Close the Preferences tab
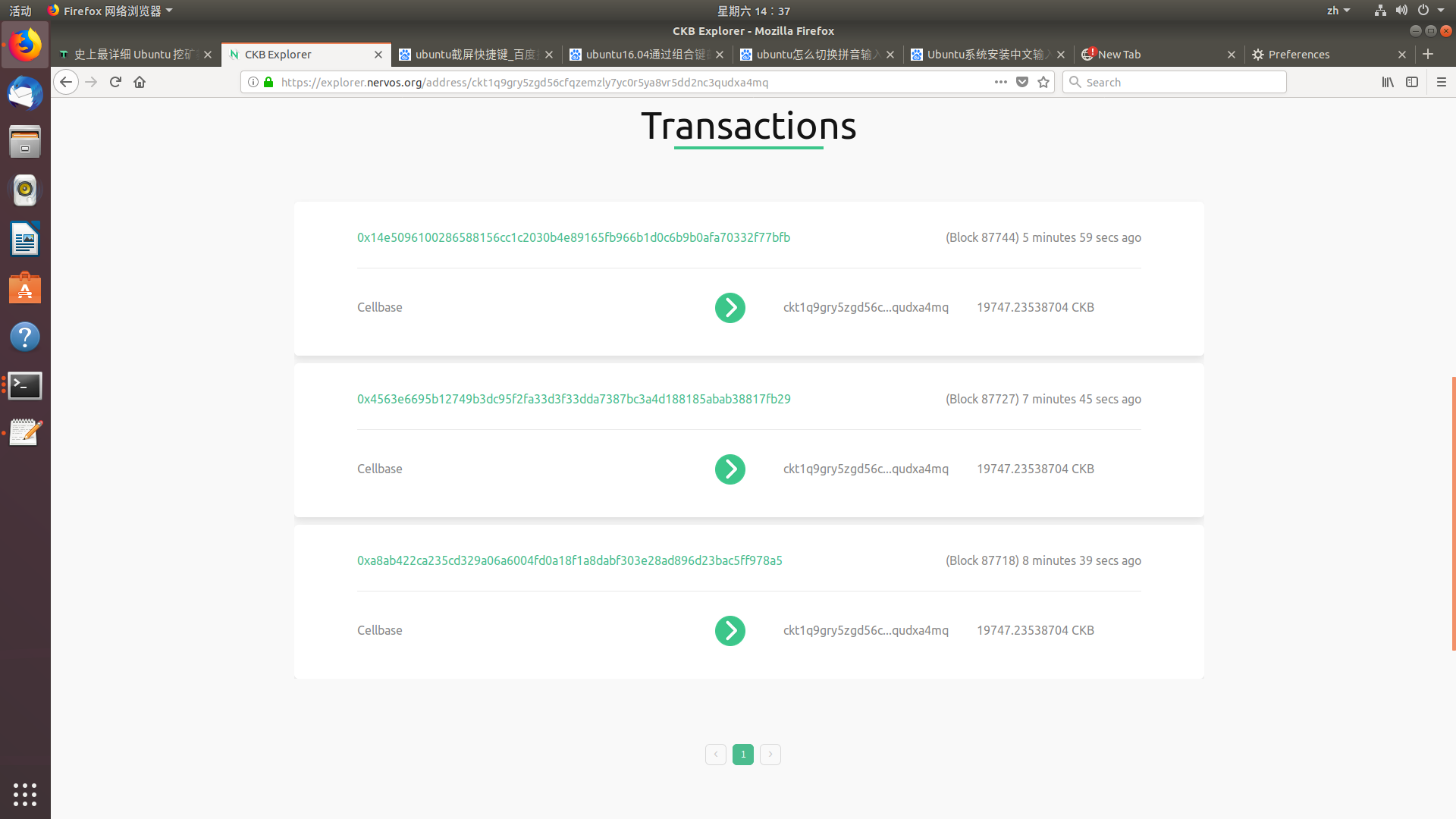The height and width of the screenshot is (819, 1456). click(x=1402, y=55)
